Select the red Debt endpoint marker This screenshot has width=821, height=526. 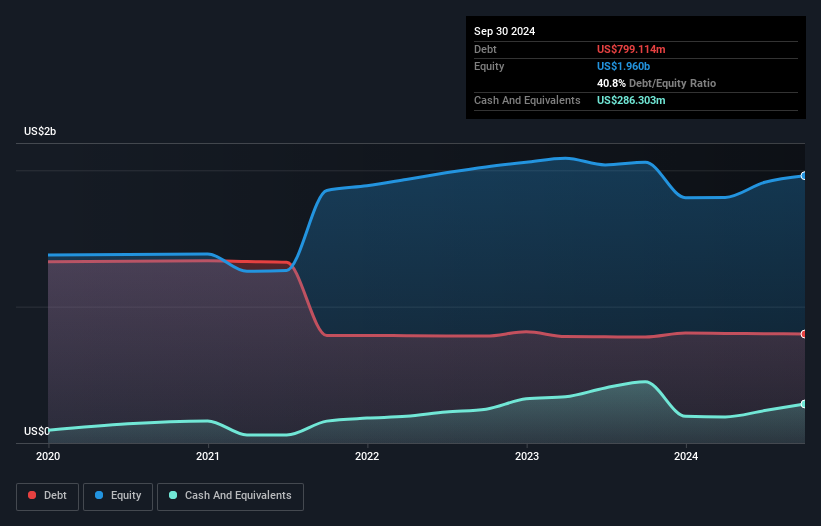click(804, 334)
